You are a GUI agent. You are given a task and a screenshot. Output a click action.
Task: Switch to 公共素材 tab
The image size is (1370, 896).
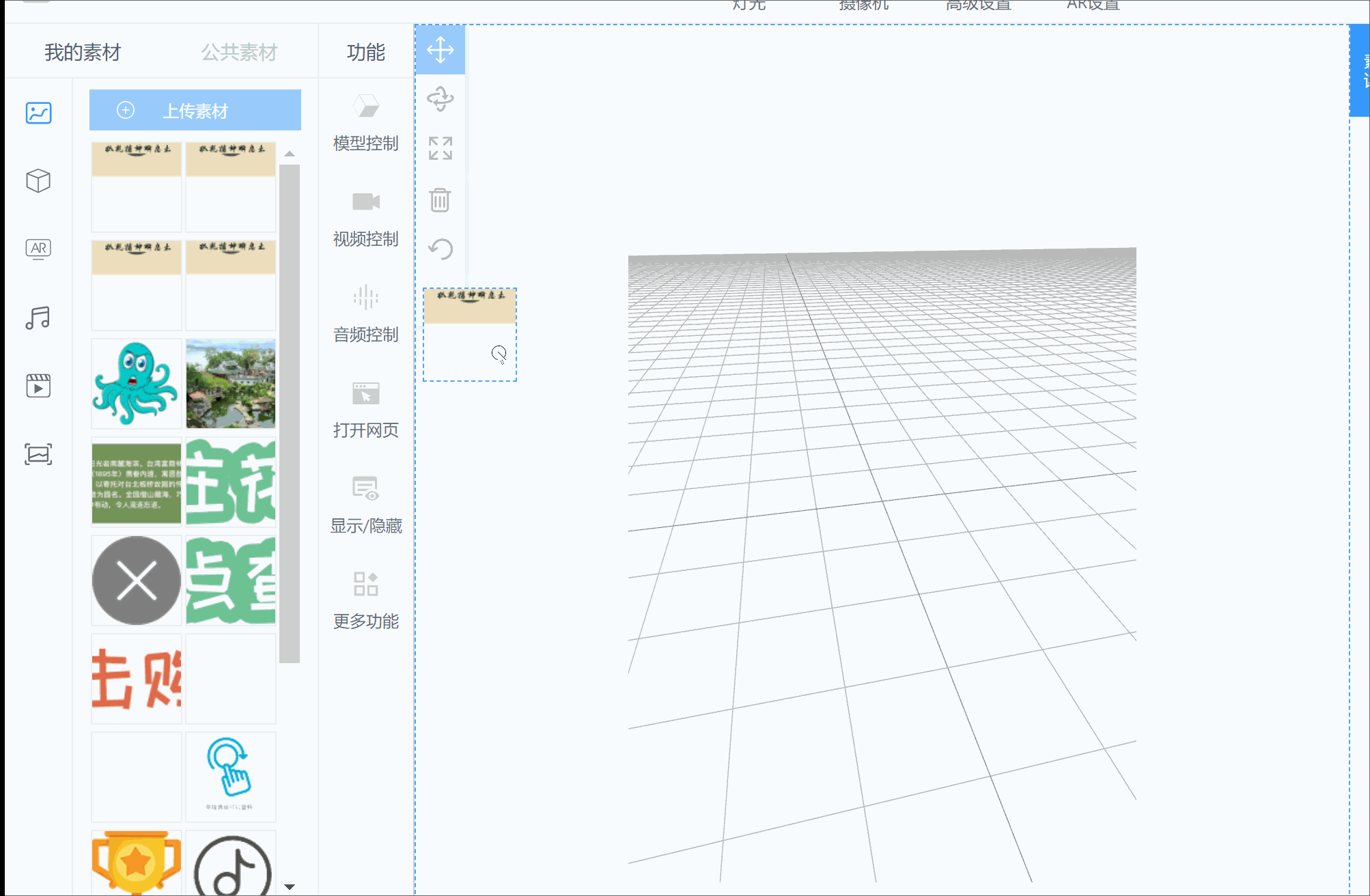239,53
